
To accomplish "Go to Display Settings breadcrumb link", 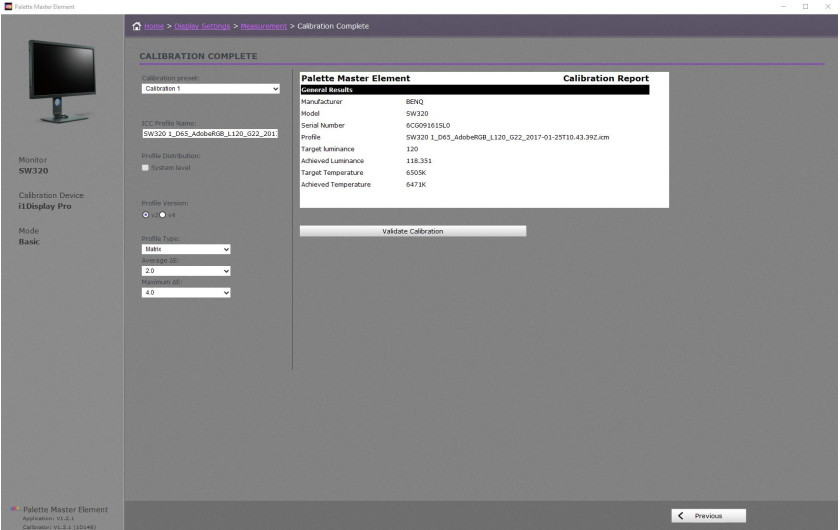I will click(202, 26).
